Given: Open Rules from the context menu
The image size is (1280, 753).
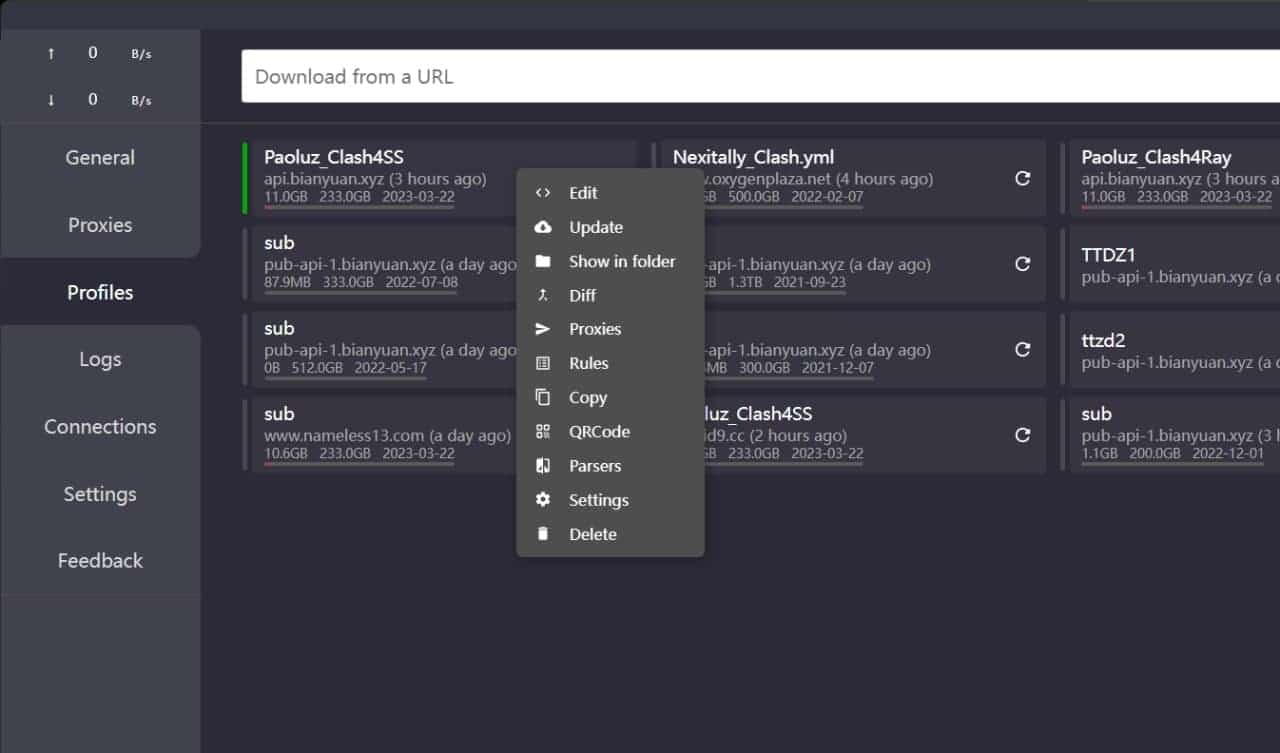Looking at the screenshot, I should click(588, 363).
